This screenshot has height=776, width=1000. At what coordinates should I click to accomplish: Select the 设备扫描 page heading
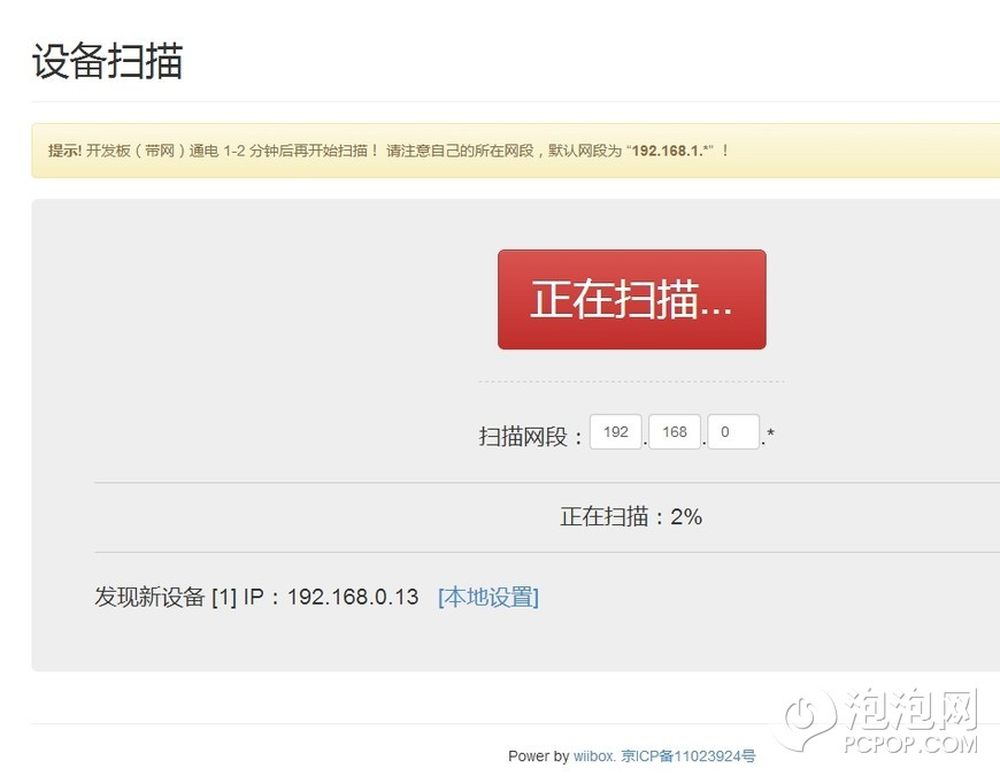click(x=108, y=61)
